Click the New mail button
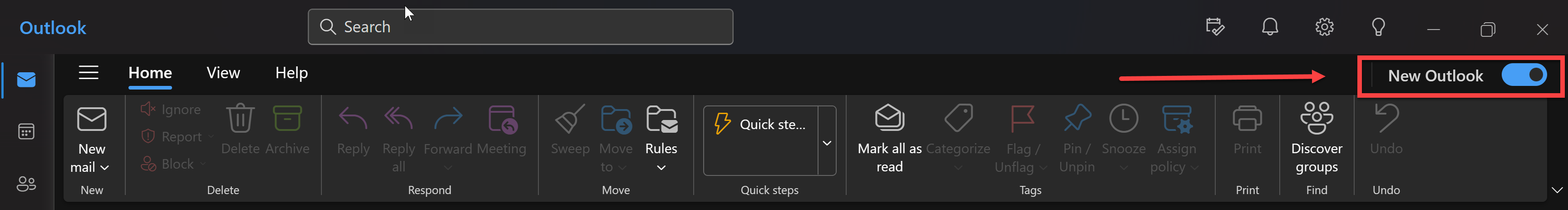This screenshot has width=1568, height=210. [x=91, y=140]
